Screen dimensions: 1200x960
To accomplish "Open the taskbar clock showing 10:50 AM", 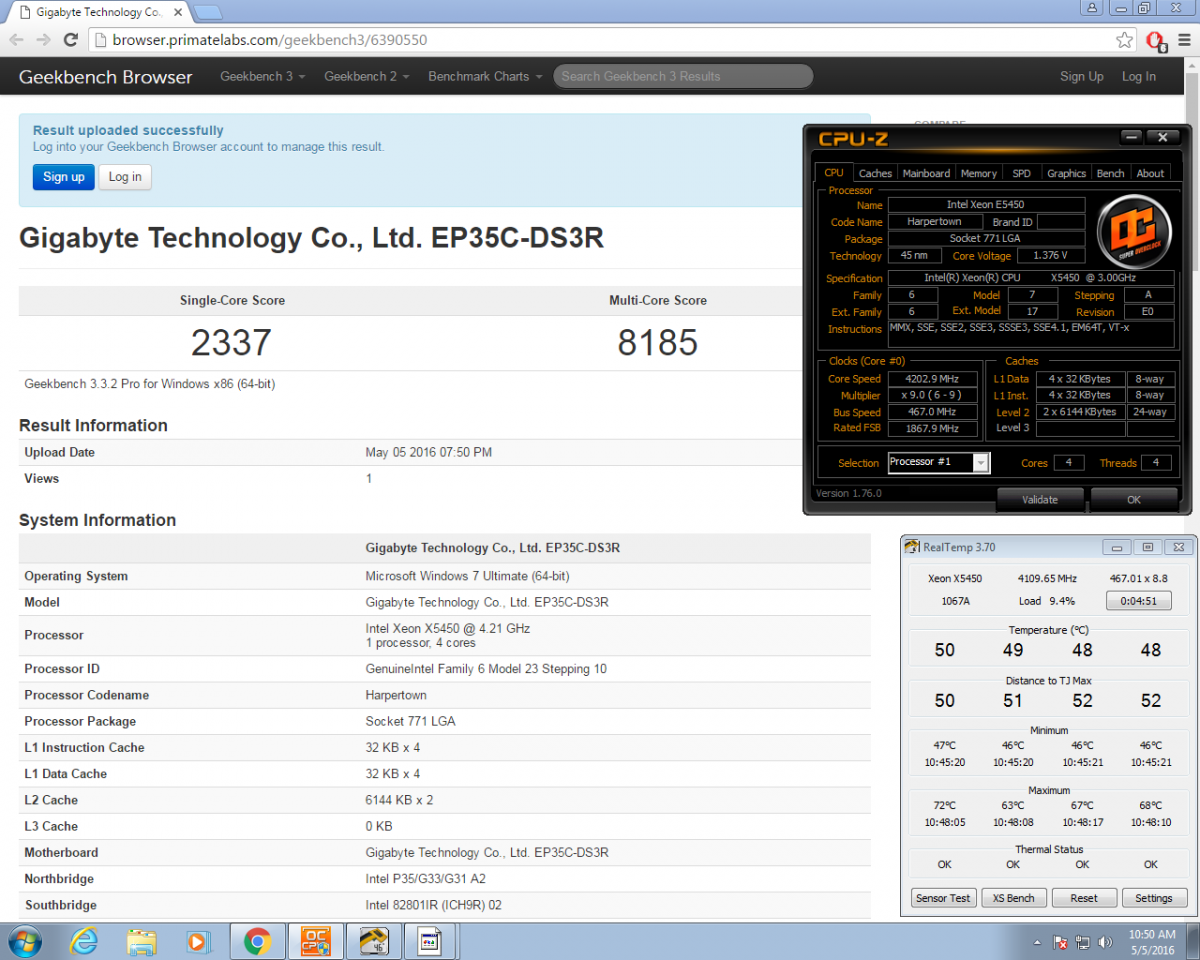I will point(1153,942).
